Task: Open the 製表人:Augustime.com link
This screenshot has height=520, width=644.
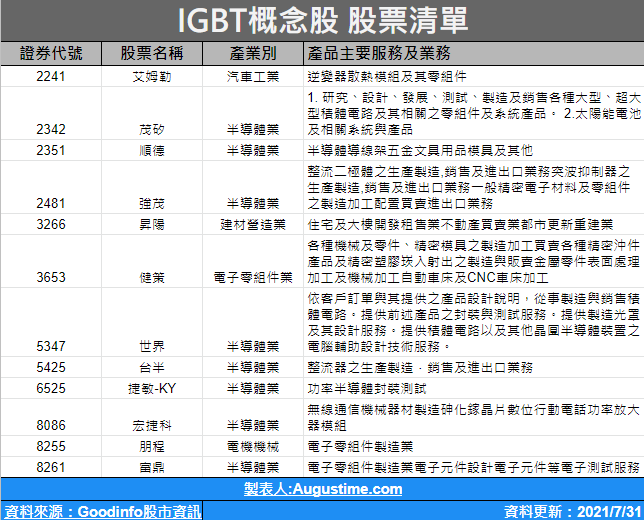Action: tap(323, 489)
